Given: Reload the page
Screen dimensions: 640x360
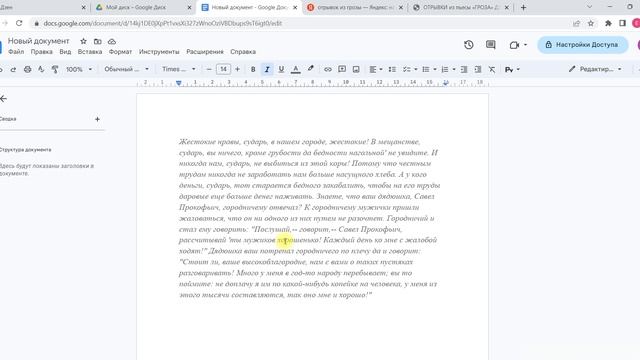Looking at the screenshot, I should [x=19, y=23].
